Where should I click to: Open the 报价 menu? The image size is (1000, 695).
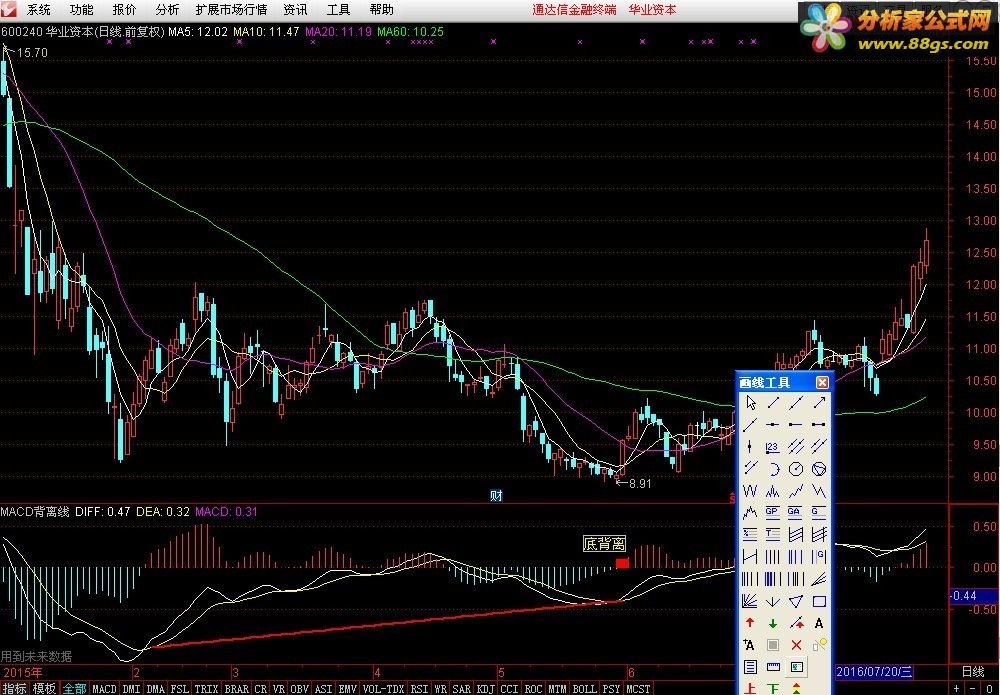(x=124, y=10)
